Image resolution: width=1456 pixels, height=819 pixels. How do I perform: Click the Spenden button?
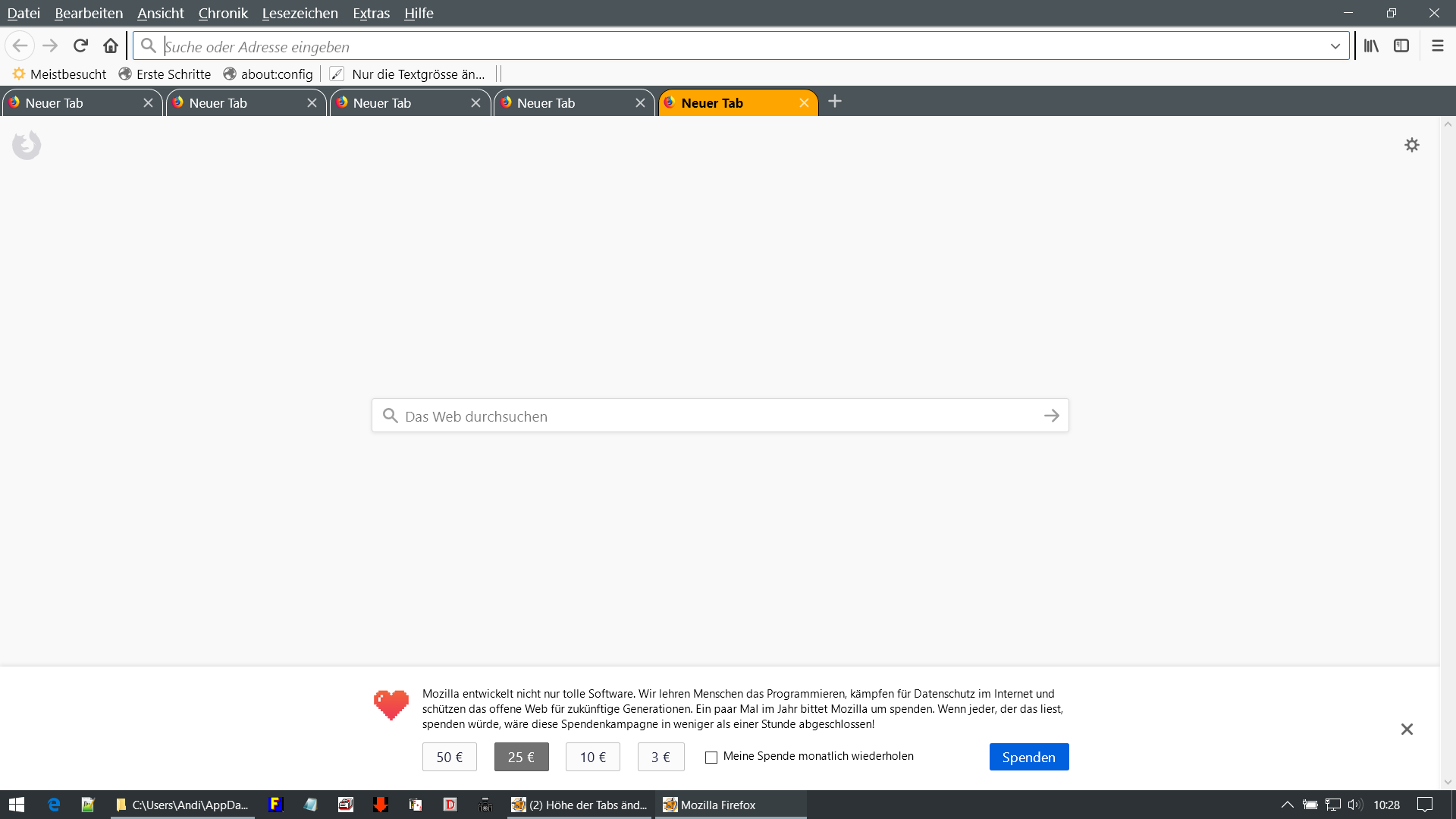[1028, 757]
